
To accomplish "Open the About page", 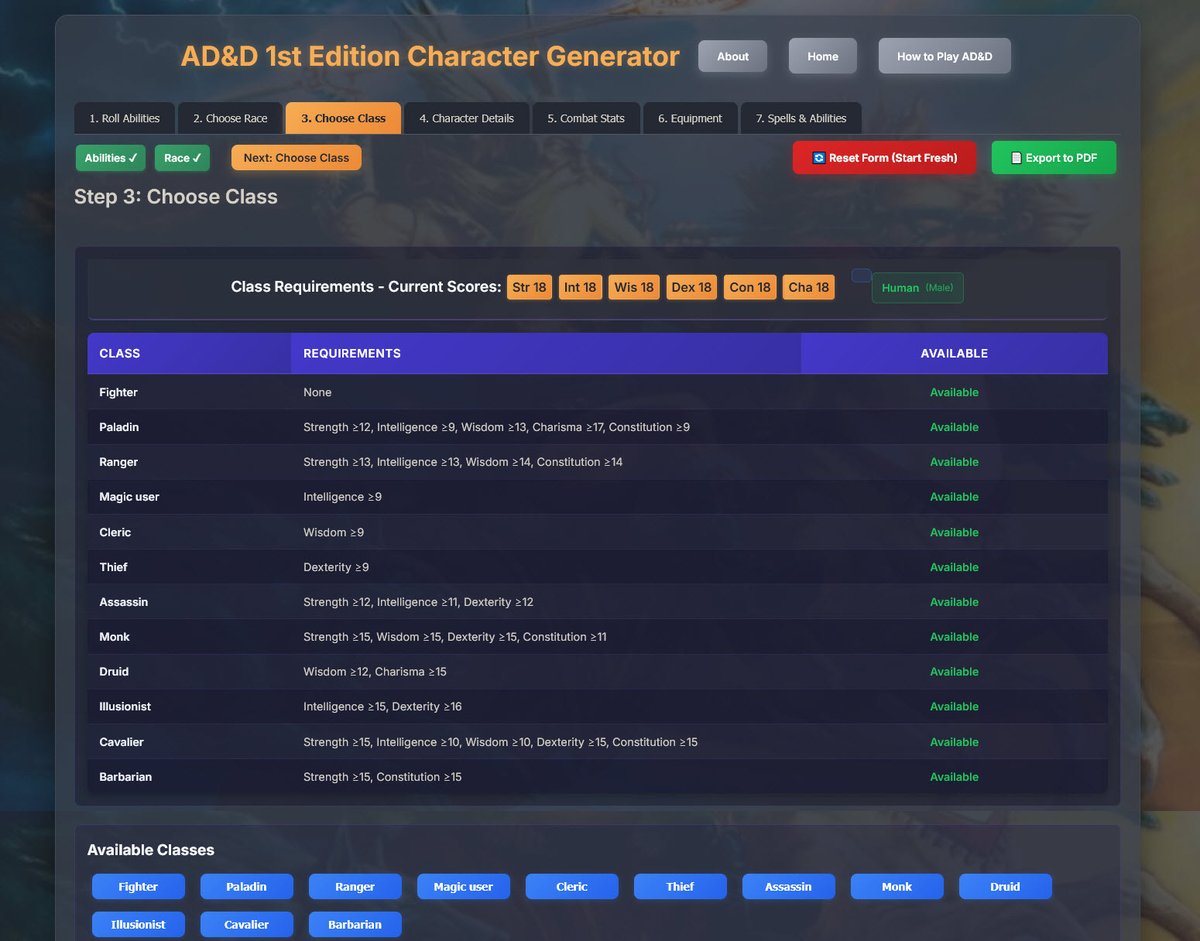I will coord(732,56).
